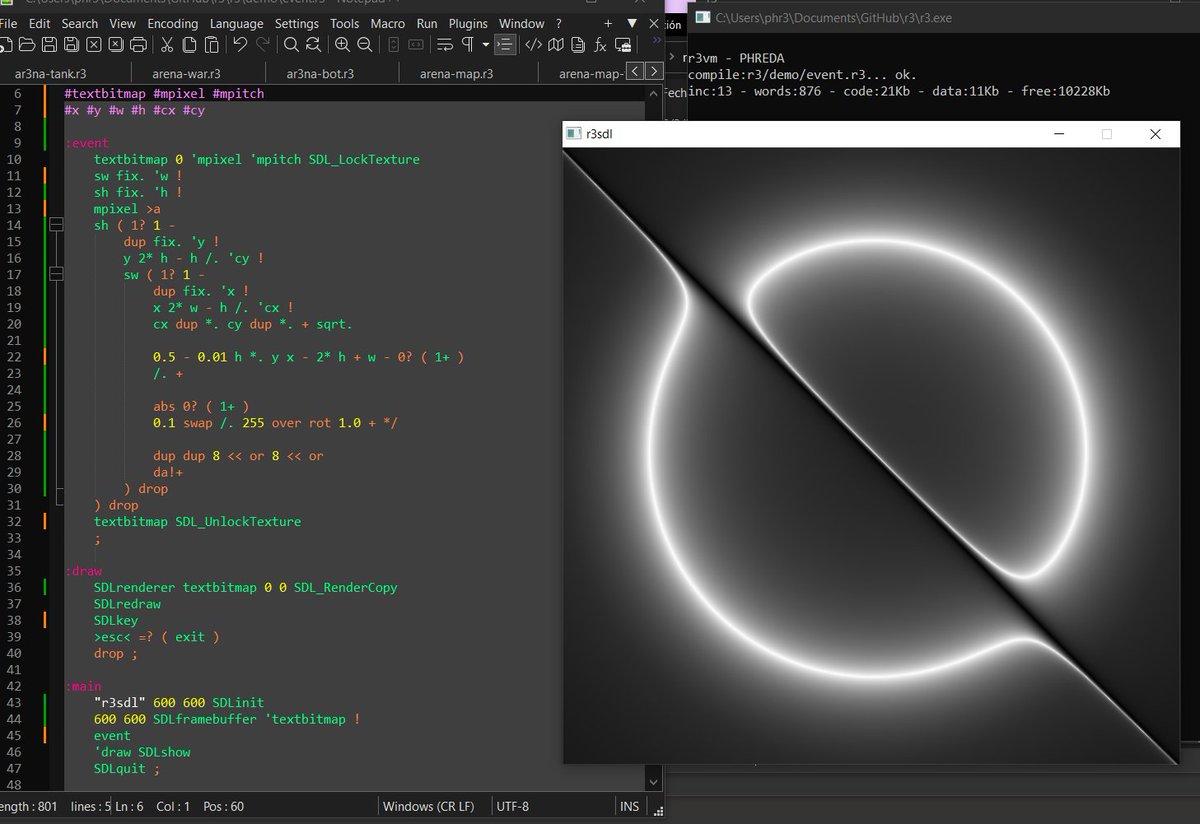
Task: Switch to the ar3na-bot.r3 tab
Action: [320, 73]
